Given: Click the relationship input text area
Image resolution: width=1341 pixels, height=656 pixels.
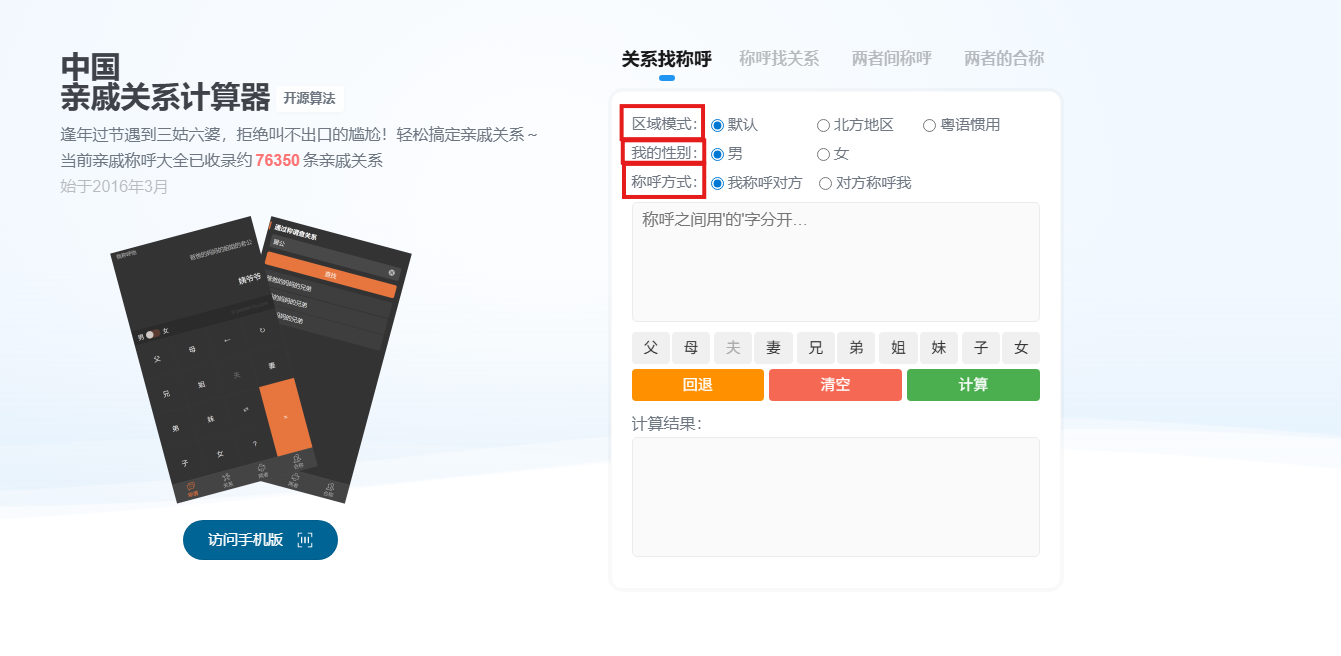Looking at the screenshot, I should pos(835,262).
